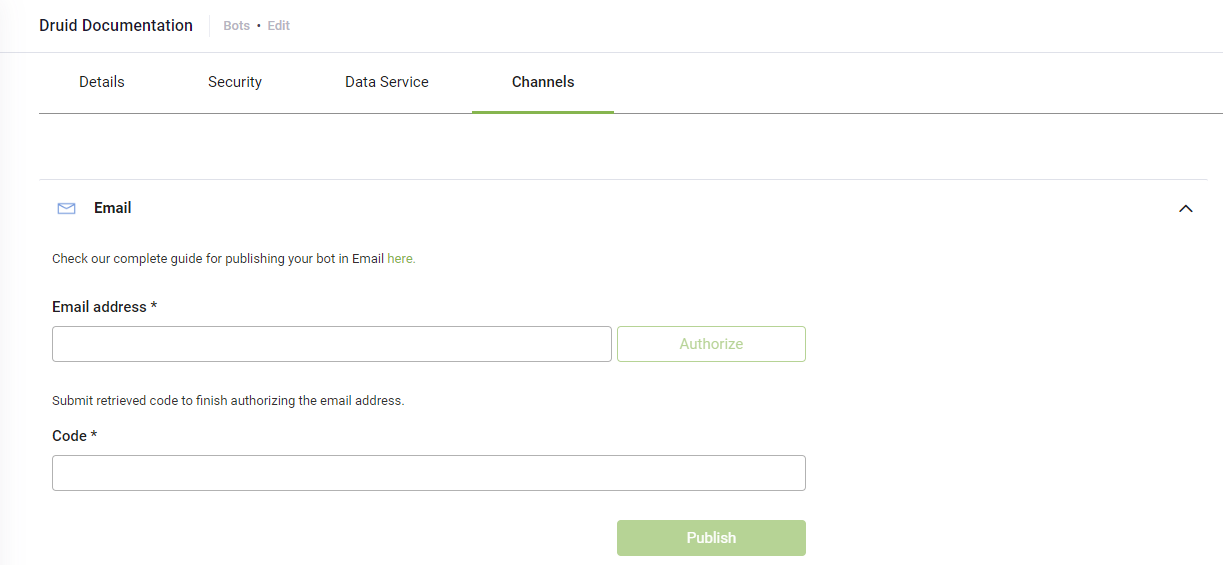Click the Publish button
The height and width of the screenshot is (565, 1223).
pyautogui.click(x=711, y=538)
